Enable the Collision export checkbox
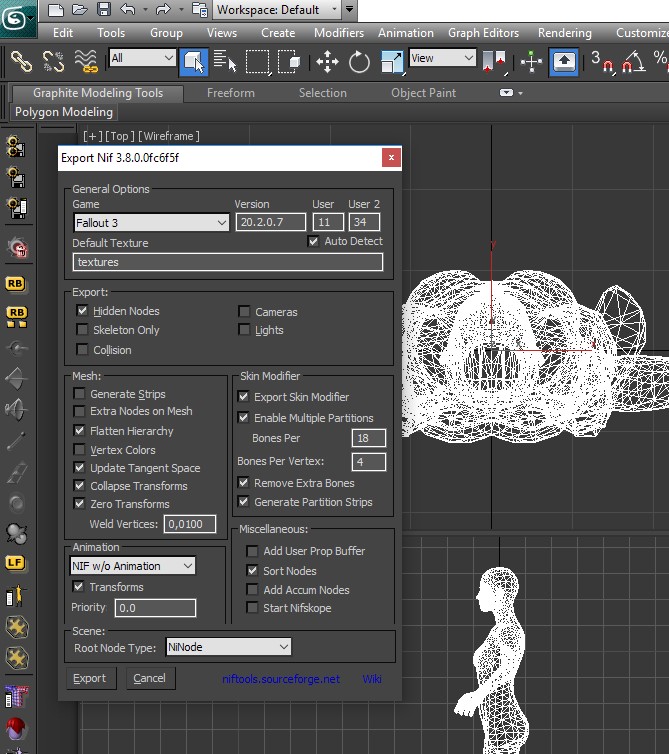This screenshot has width=669, height=754. [82, 350]
